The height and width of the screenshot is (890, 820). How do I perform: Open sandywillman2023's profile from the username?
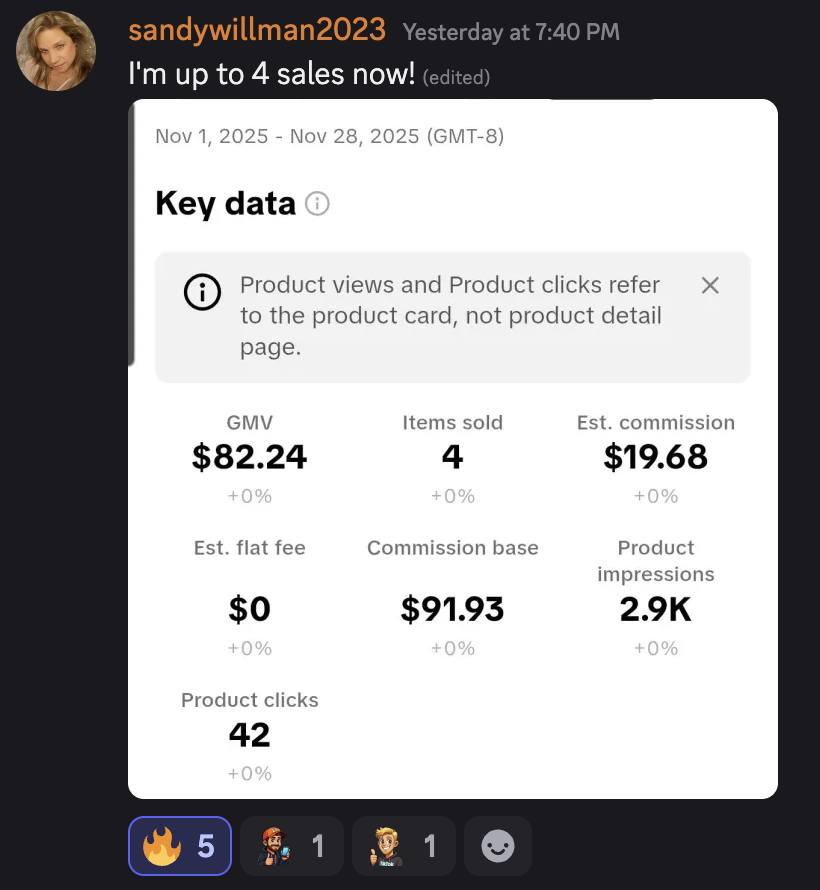click(256, 30)
